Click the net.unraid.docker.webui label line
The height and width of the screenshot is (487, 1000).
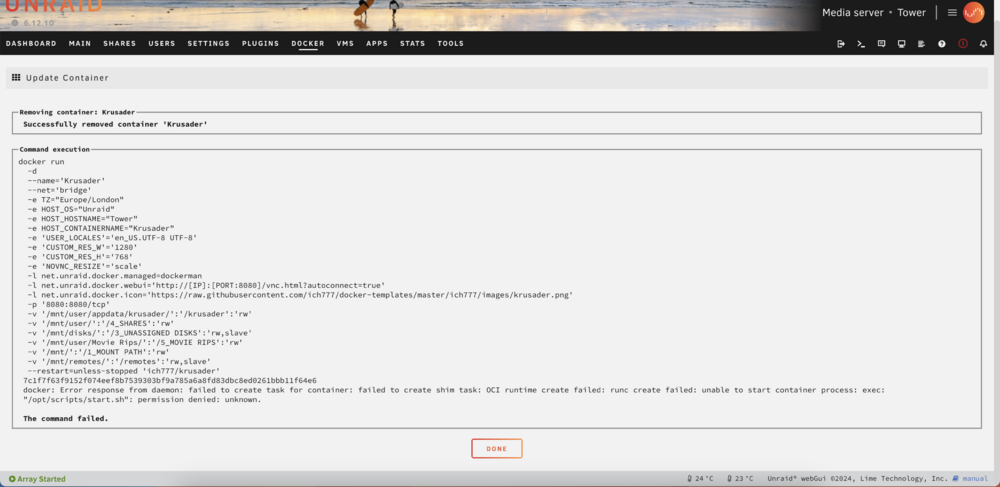click(x=206, y=286)
